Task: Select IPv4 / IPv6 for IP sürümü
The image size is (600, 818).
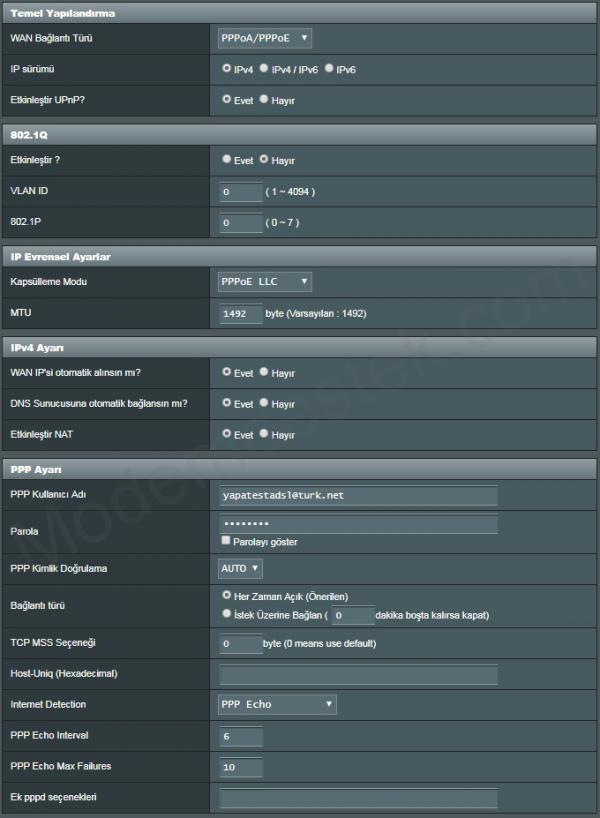Action: click(264, 69)
